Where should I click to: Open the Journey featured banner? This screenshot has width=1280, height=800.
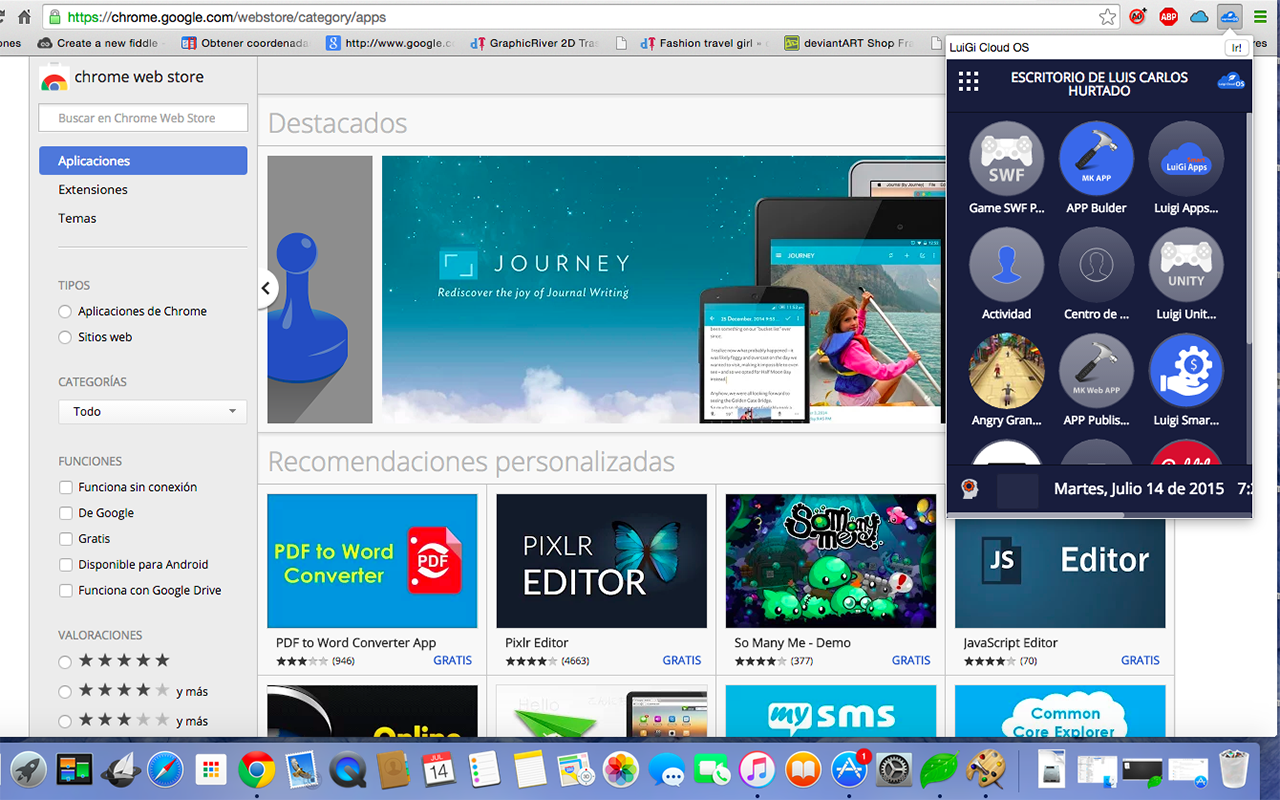tap(663, 289)
